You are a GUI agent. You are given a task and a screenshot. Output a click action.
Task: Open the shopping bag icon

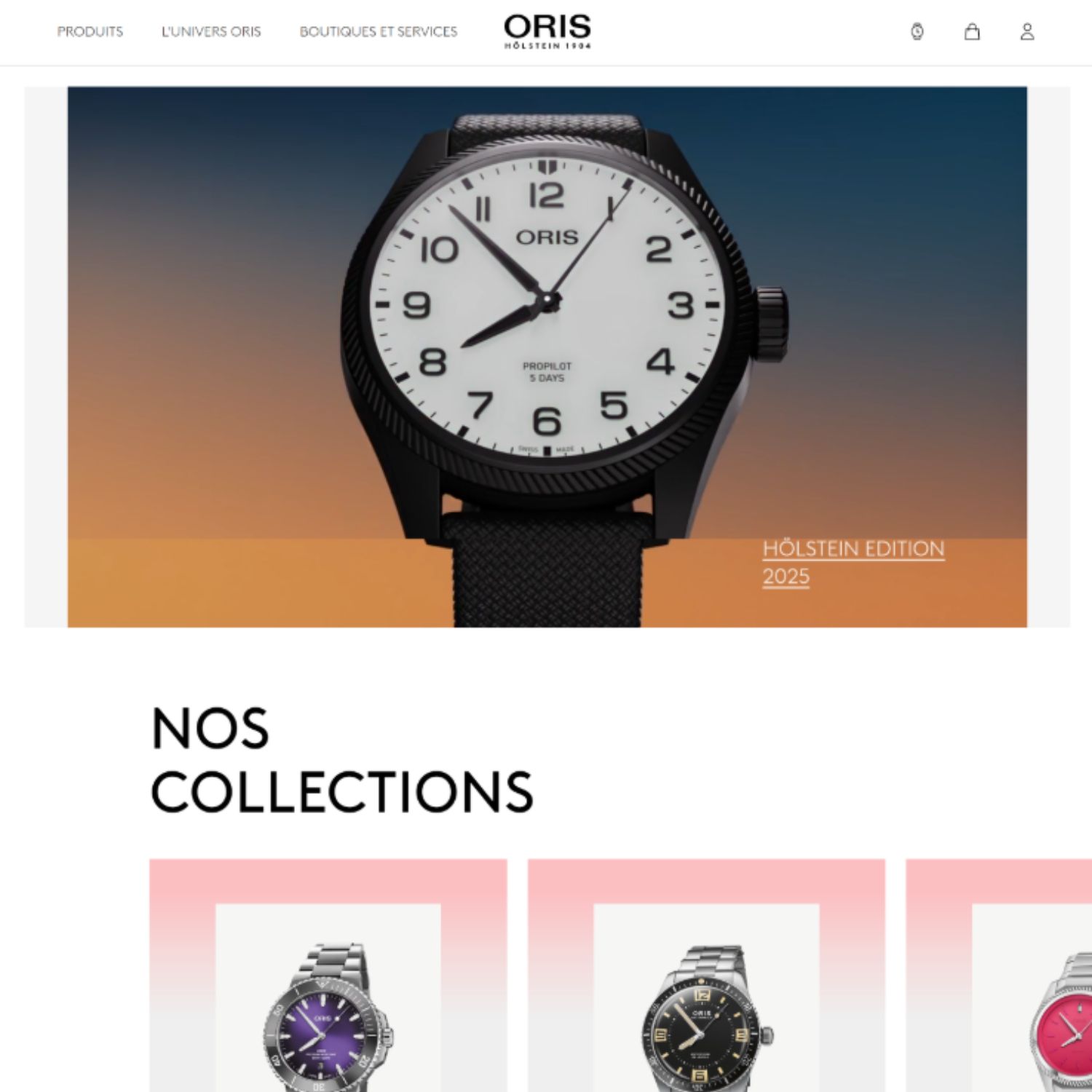coord(972,32)
